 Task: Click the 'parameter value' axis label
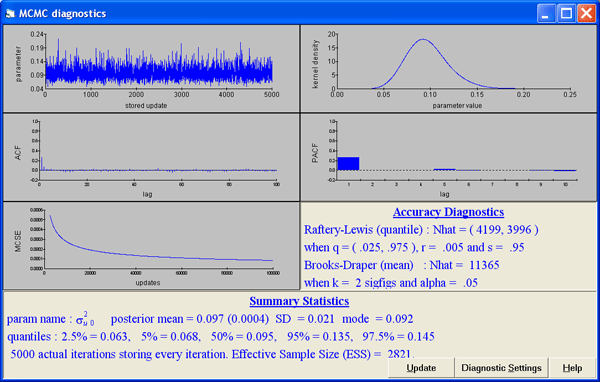coord(457,106)
